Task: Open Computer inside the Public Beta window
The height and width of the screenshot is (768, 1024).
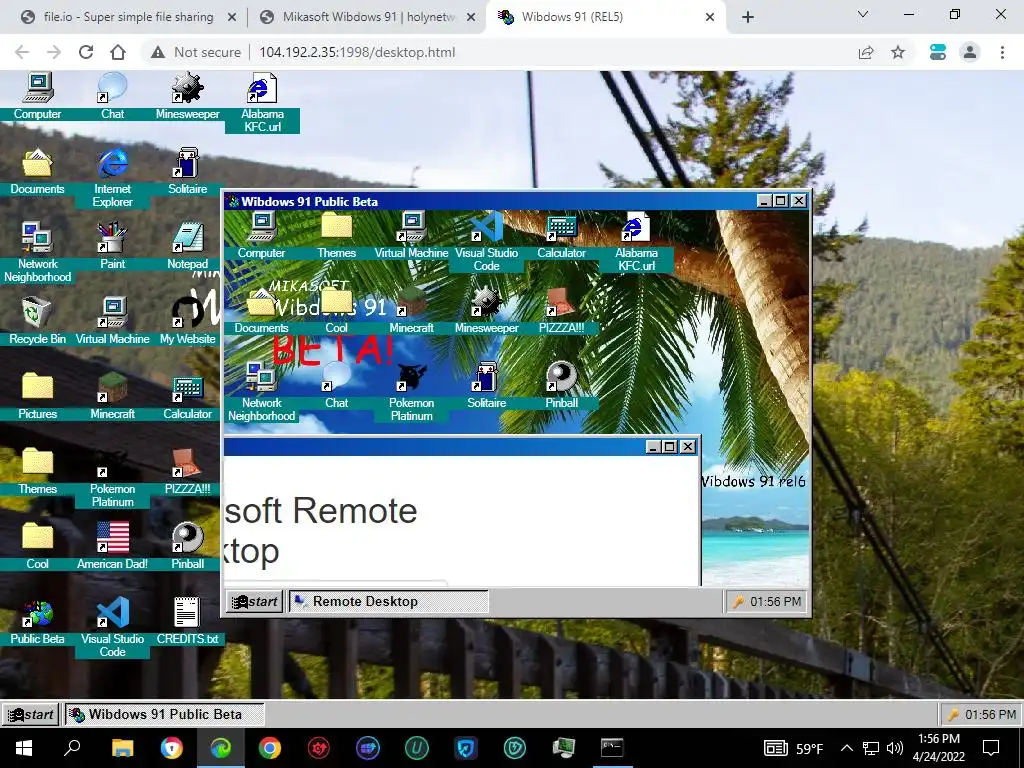Action: (261, 235)
